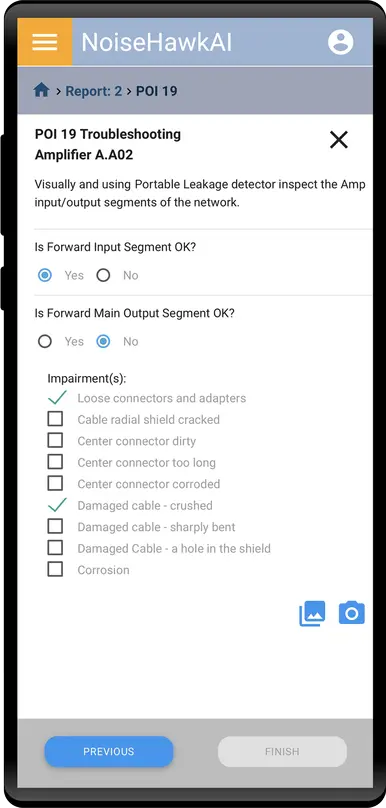The image size is (386, 808).
Task: Check Cable radial shield cracked
Action: tap(55, 419)
